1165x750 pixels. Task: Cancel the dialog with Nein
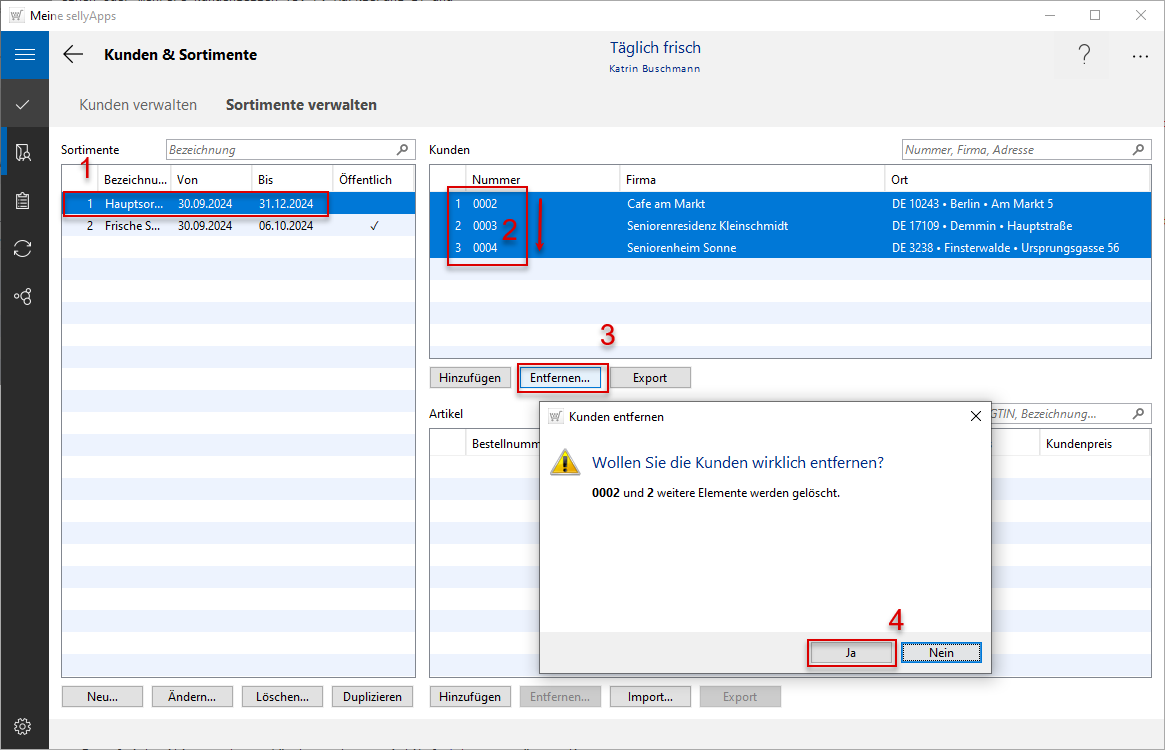coord(940,652)
